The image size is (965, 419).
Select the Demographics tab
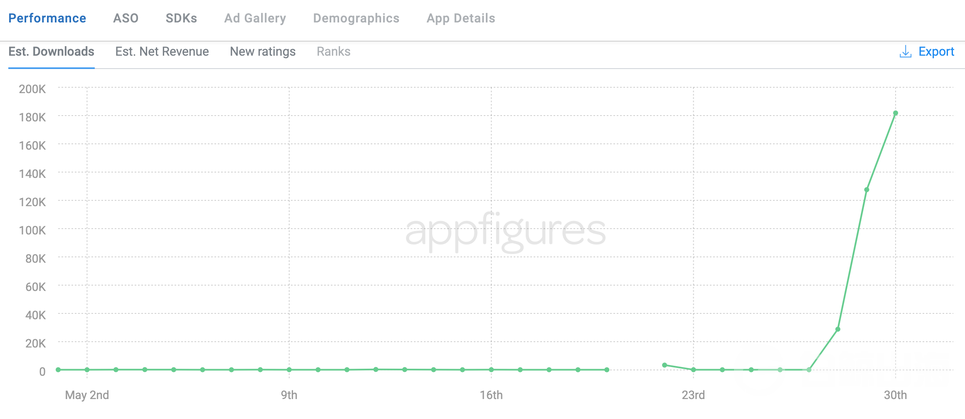pyautogui.click(x=356, y=18)
